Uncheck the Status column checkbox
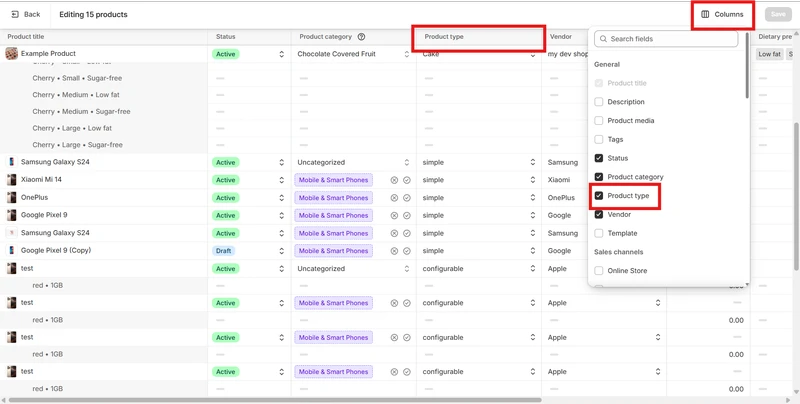This screenshot has width=800, height=404. 599,158
